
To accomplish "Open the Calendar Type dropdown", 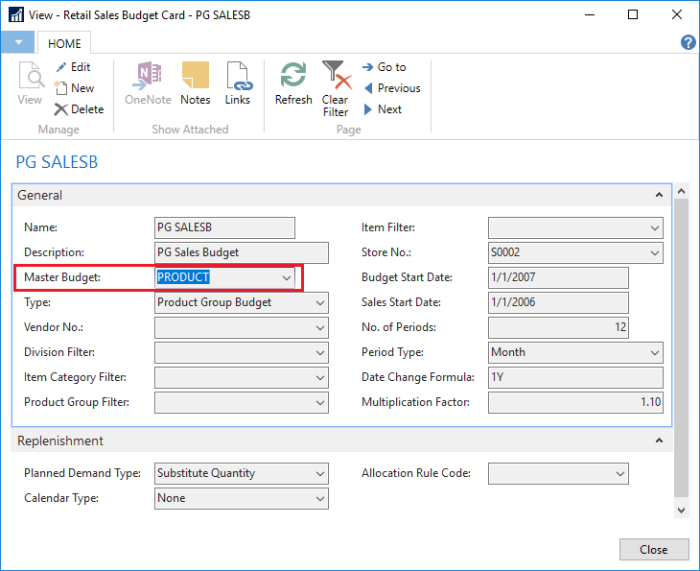I will point(320,499).
